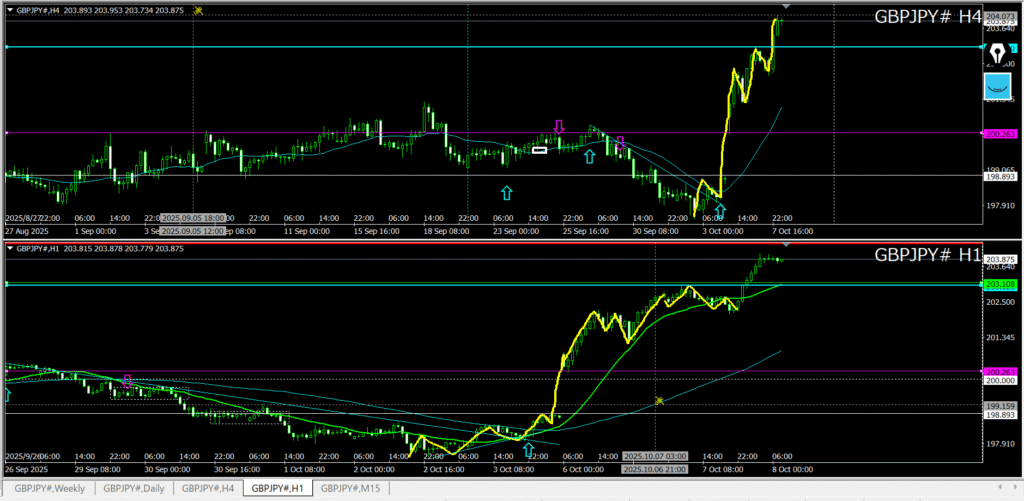Click the 198.893 price label on H4 chart
The width and height of the screenshot is (1024, 501).
click(1000, 176)
